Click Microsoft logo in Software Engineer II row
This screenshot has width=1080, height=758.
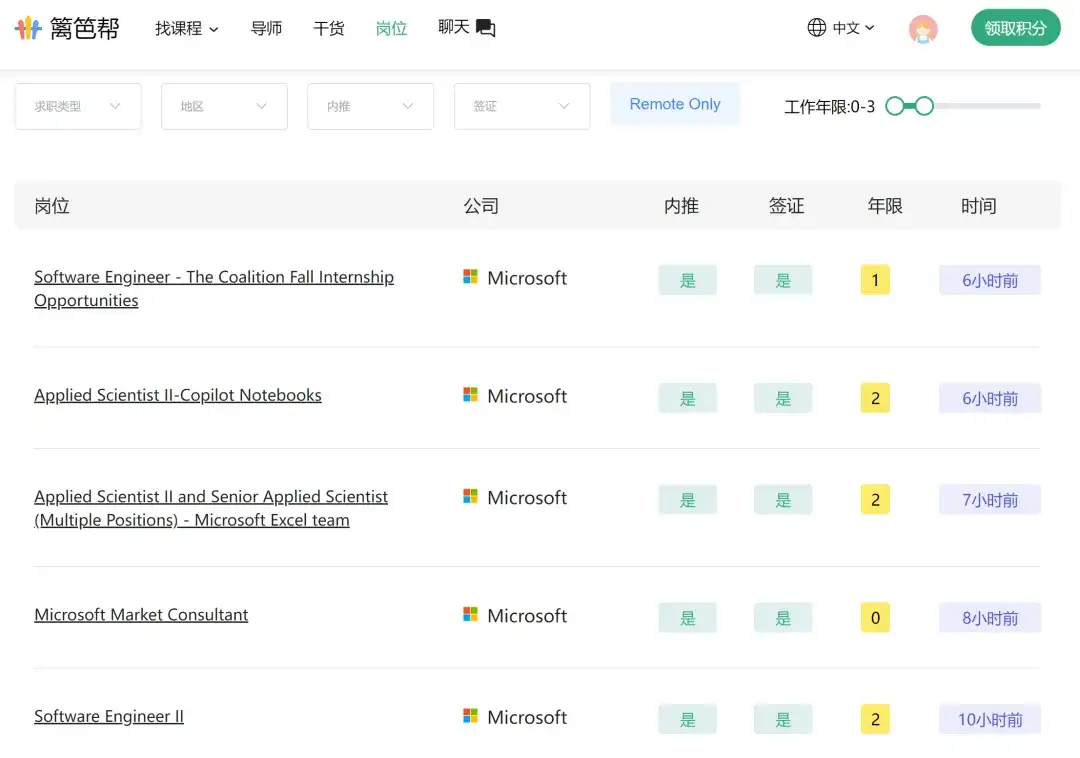click(470, 716)
